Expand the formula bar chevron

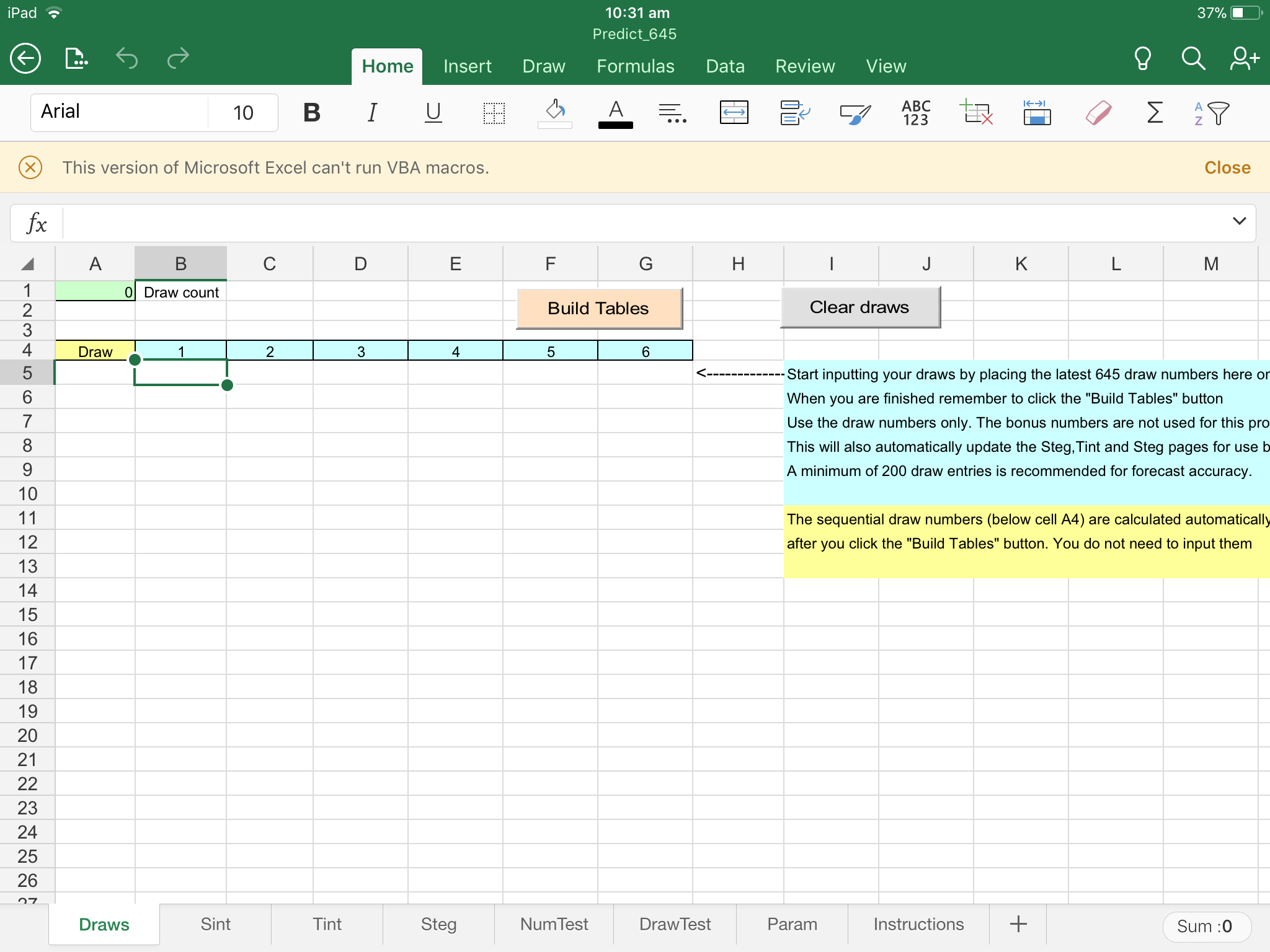click(1239, 221)
